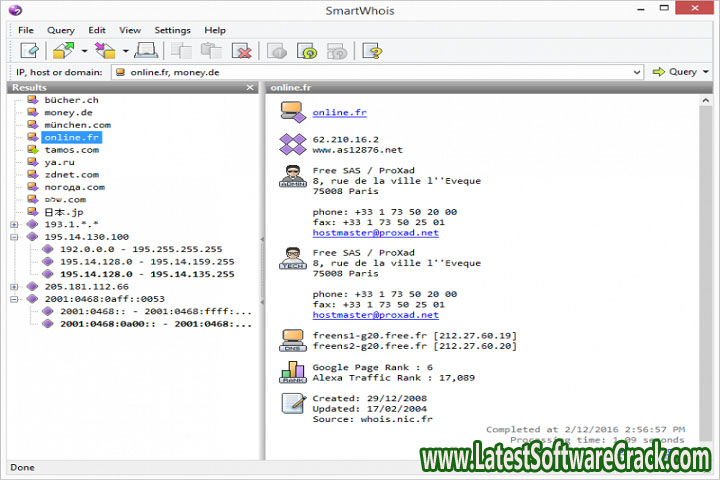Open the View menu
Screen dimensions: 720x480
[x=130, y=30]
